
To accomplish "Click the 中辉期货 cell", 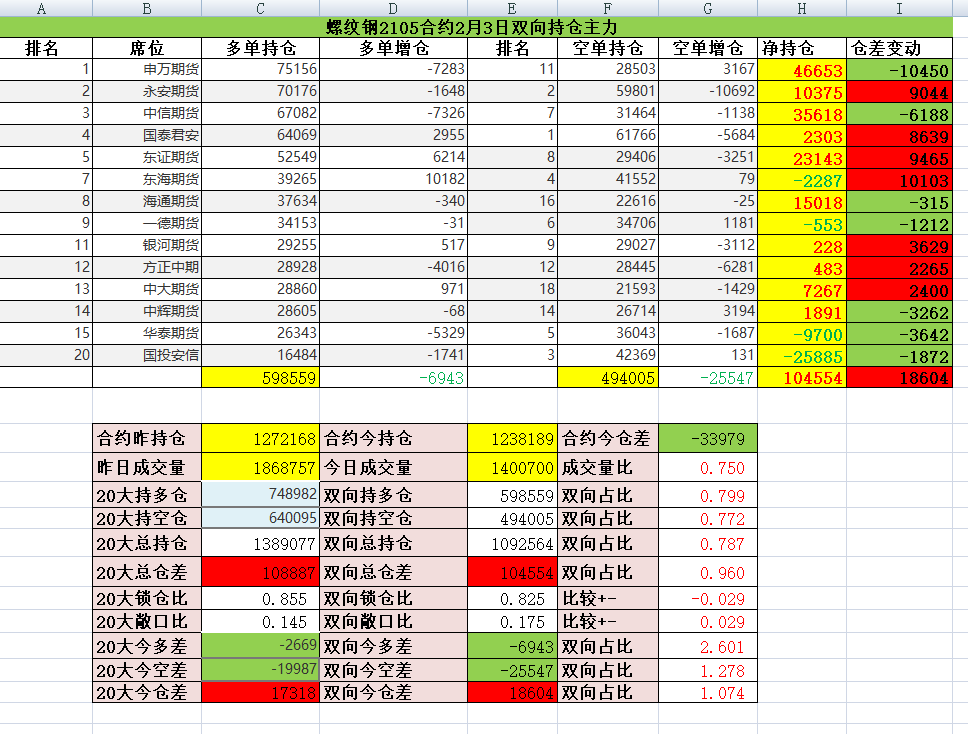I will click(x=147, y=312).
